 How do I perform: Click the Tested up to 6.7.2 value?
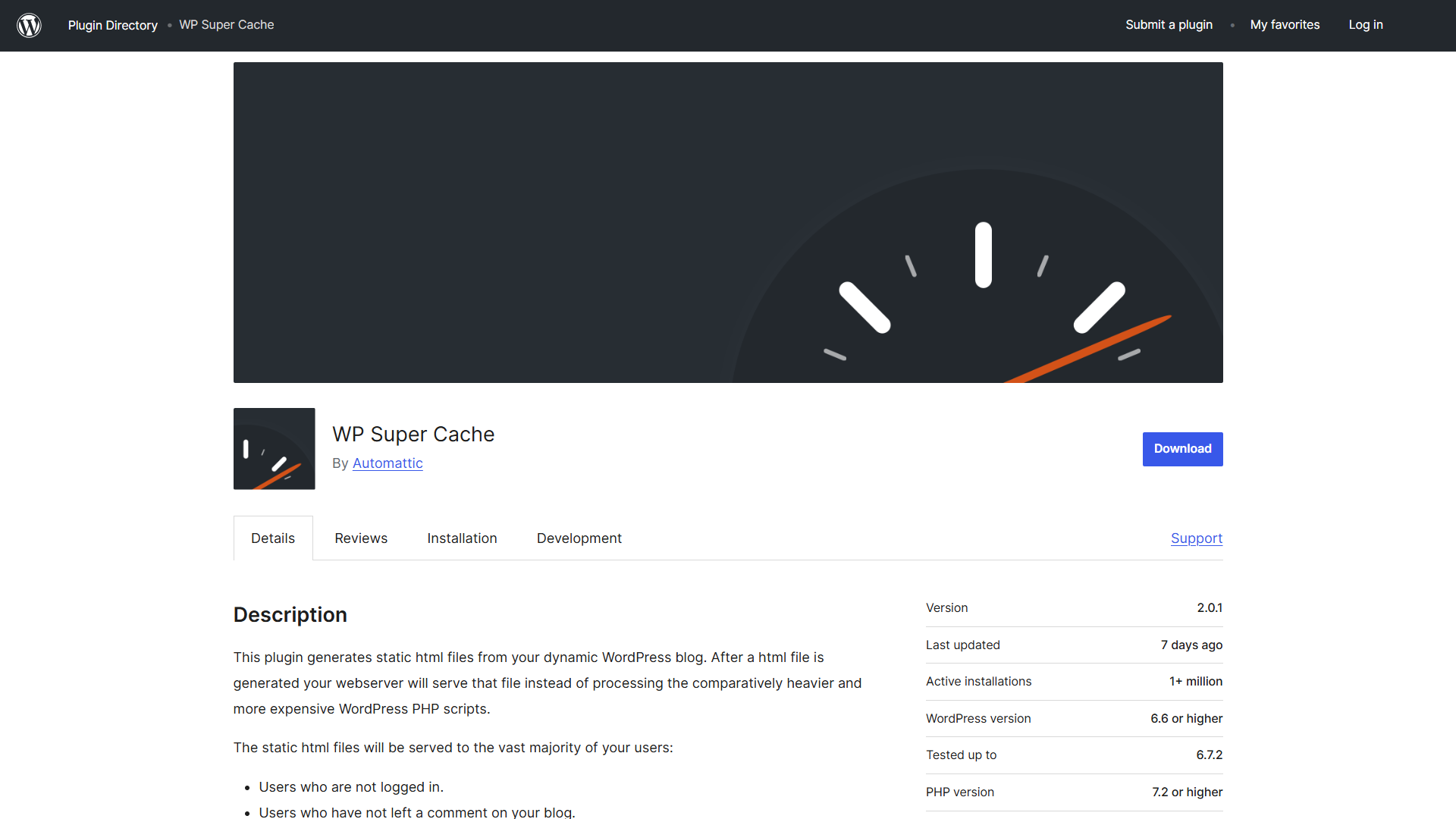[1210, 755]
